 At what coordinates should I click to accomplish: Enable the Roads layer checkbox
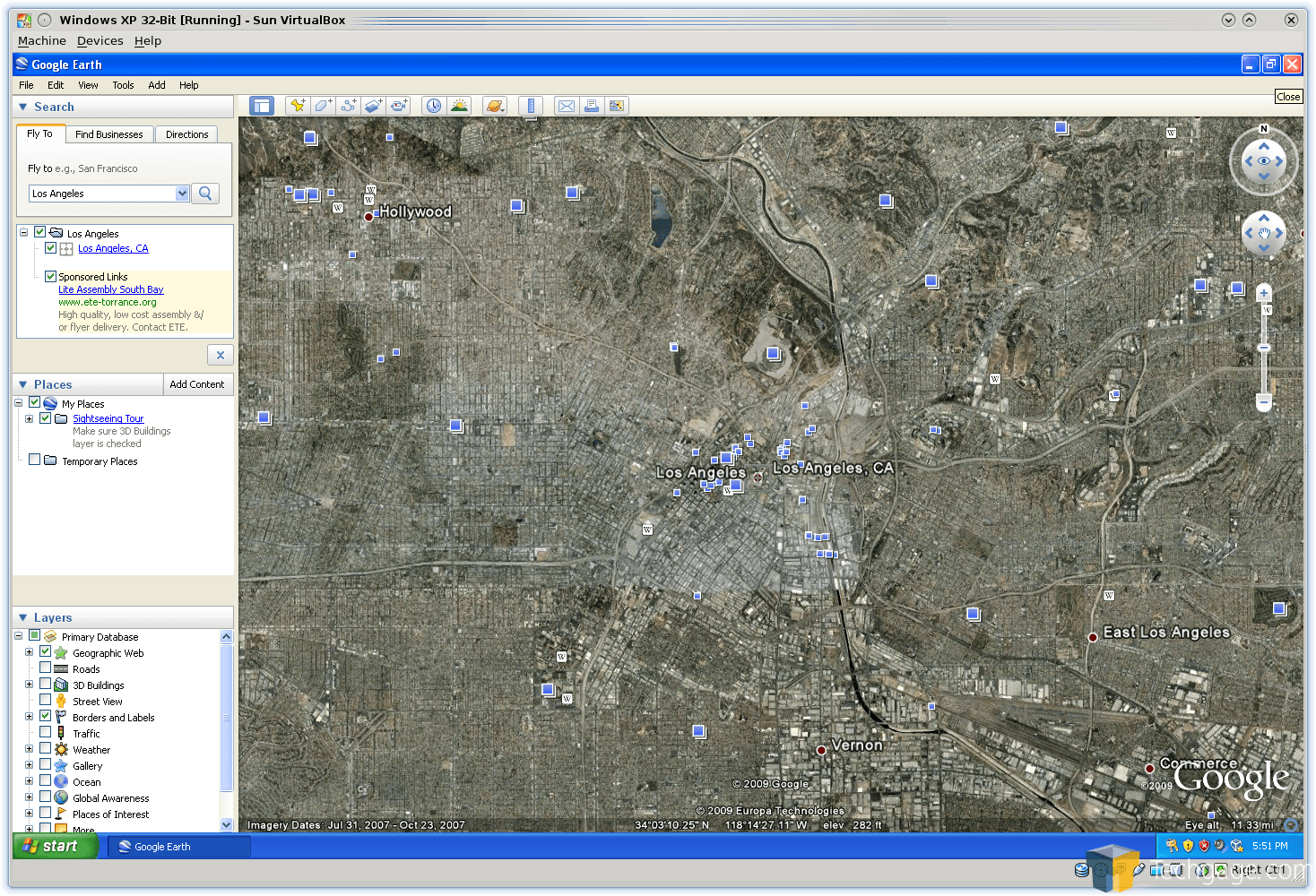tap(45, 668)
